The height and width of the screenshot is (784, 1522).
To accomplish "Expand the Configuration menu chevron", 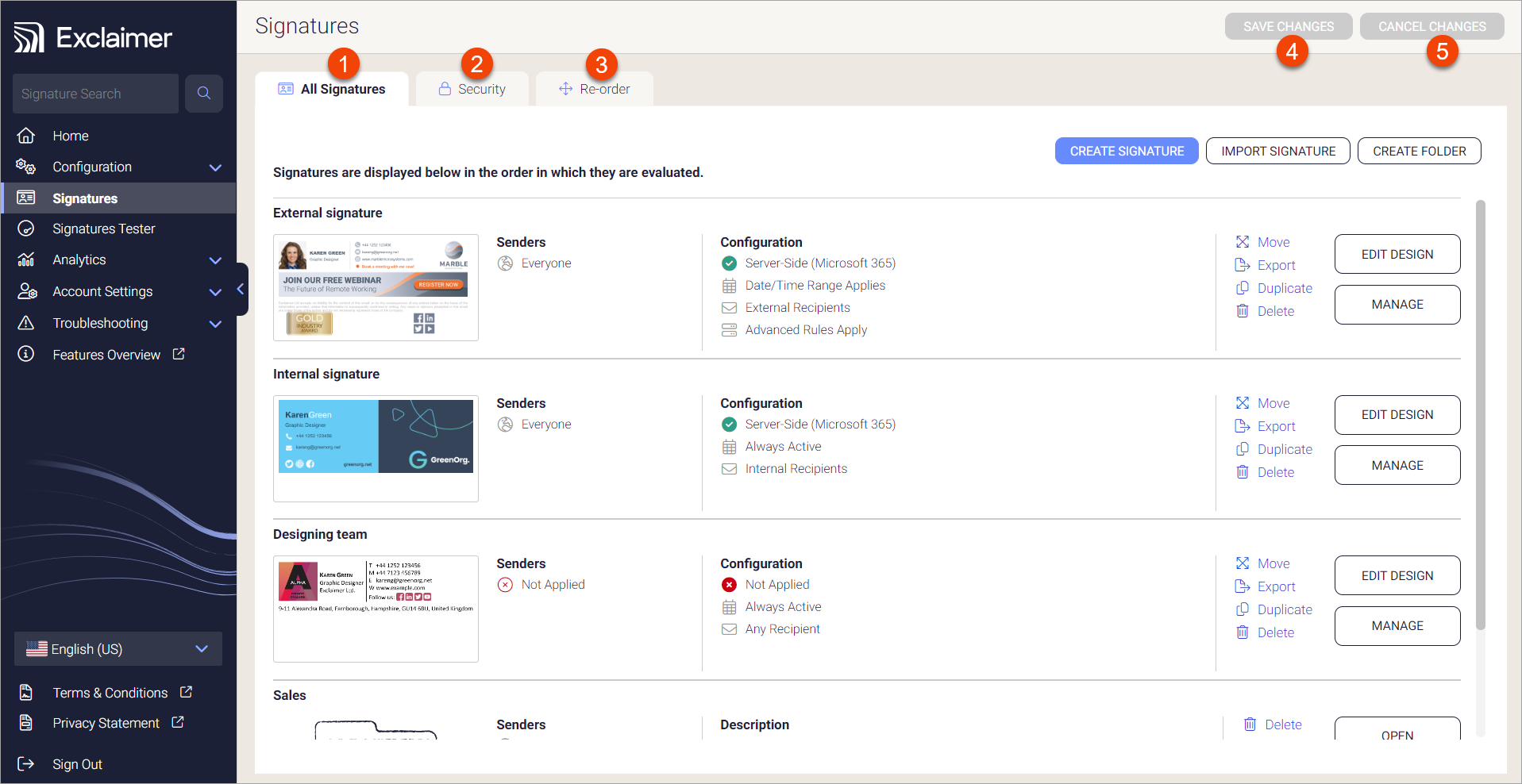I will pyautogui.click(x=215, y=167).
